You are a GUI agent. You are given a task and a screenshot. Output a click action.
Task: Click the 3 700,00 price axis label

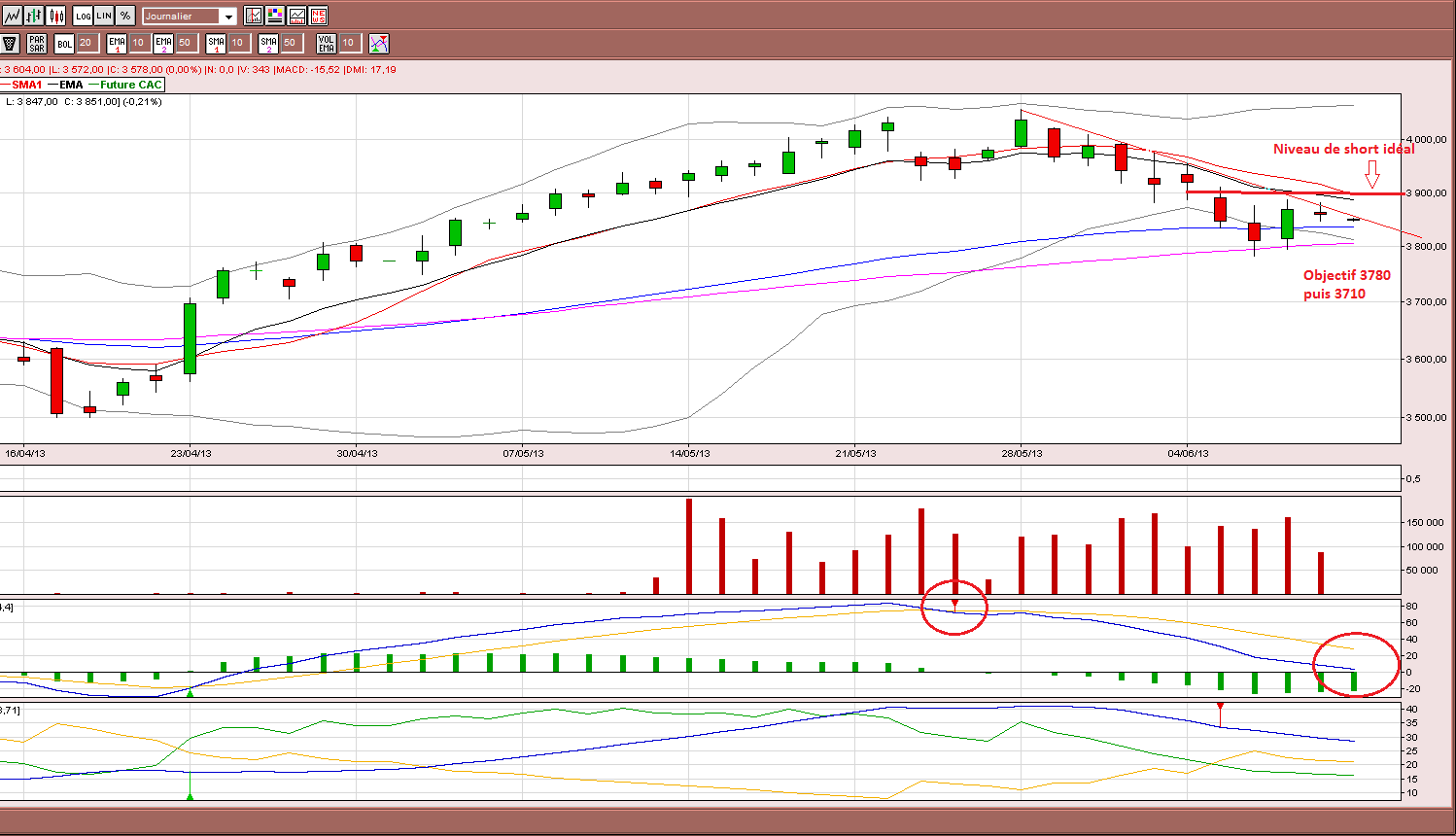click(1428, 302)
